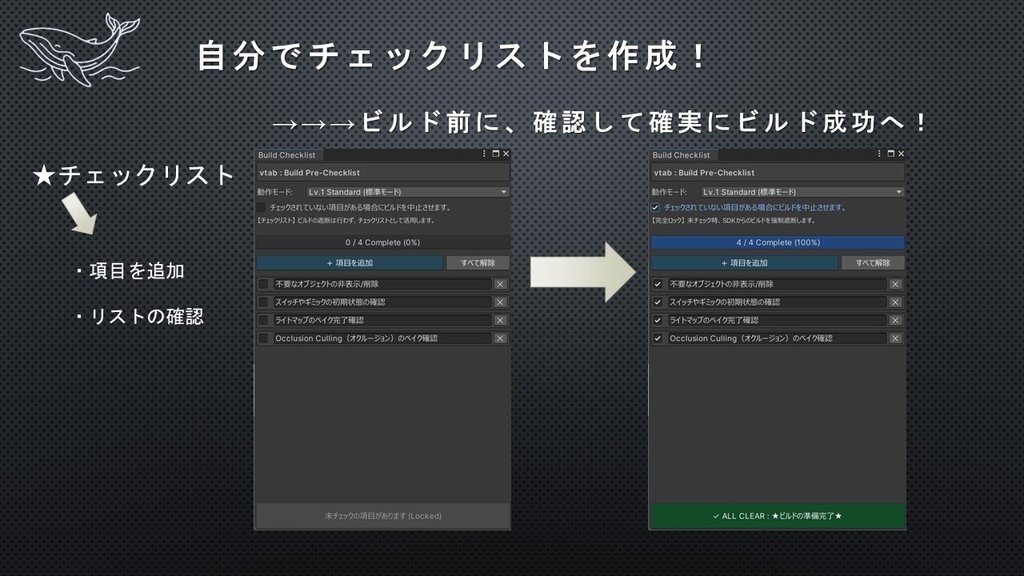Viewport: 1024px width, 576px height.
Task: Open right Build Checklist window options menu
Action: point(879,153)
